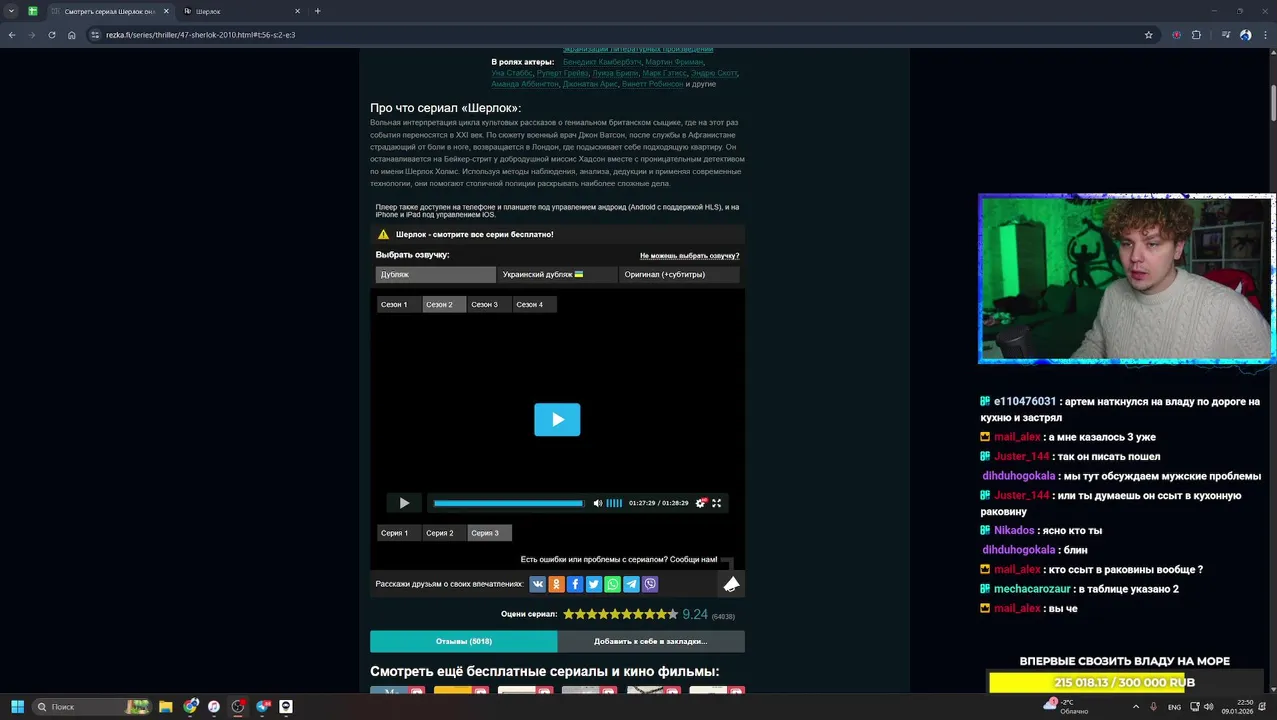Open actor link Марк Гатисс
1277x720 pixels.
click(x=664, y=73)
